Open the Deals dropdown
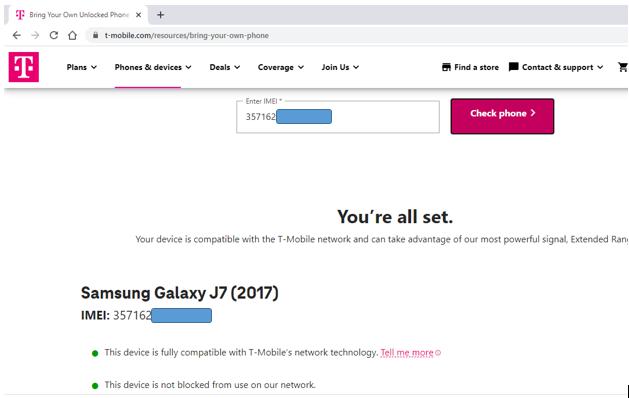The image size is (629, 398). click(225, 67)
